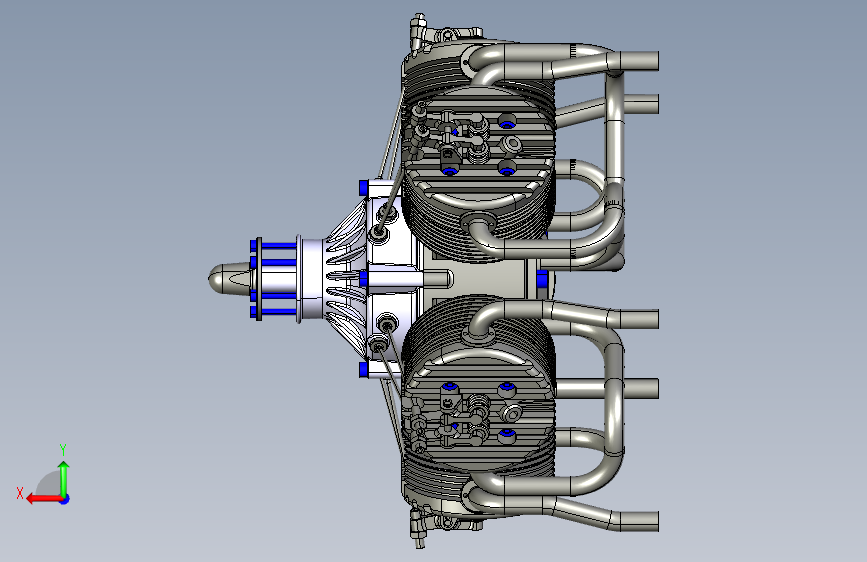The width and height of the screenshot is (867, 562).
Task: Click the red "X" label near the triad
Action: [x=20, y=493]
